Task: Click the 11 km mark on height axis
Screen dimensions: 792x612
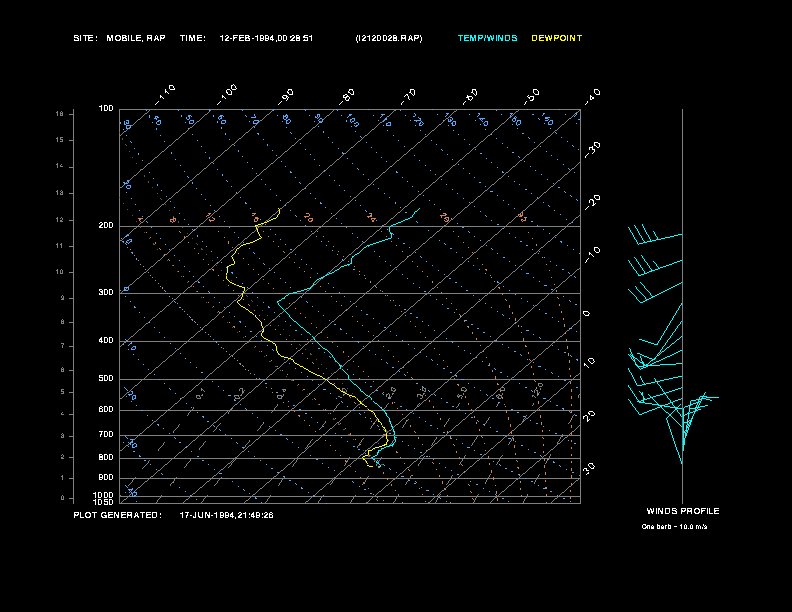Action: coord(60,246)
